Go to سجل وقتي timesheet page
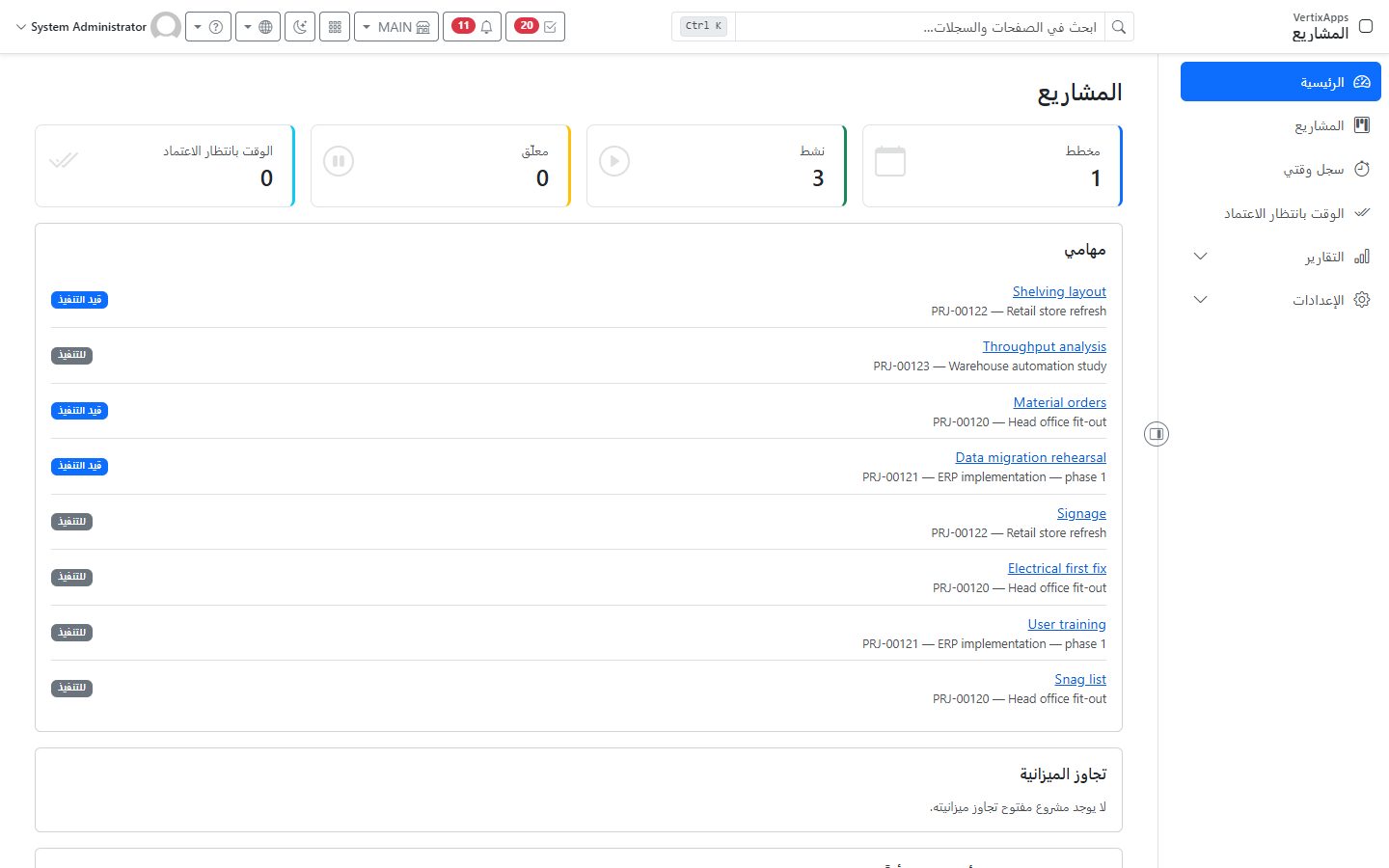The width and height of the screenshot is (1389, 868). 1280,169
